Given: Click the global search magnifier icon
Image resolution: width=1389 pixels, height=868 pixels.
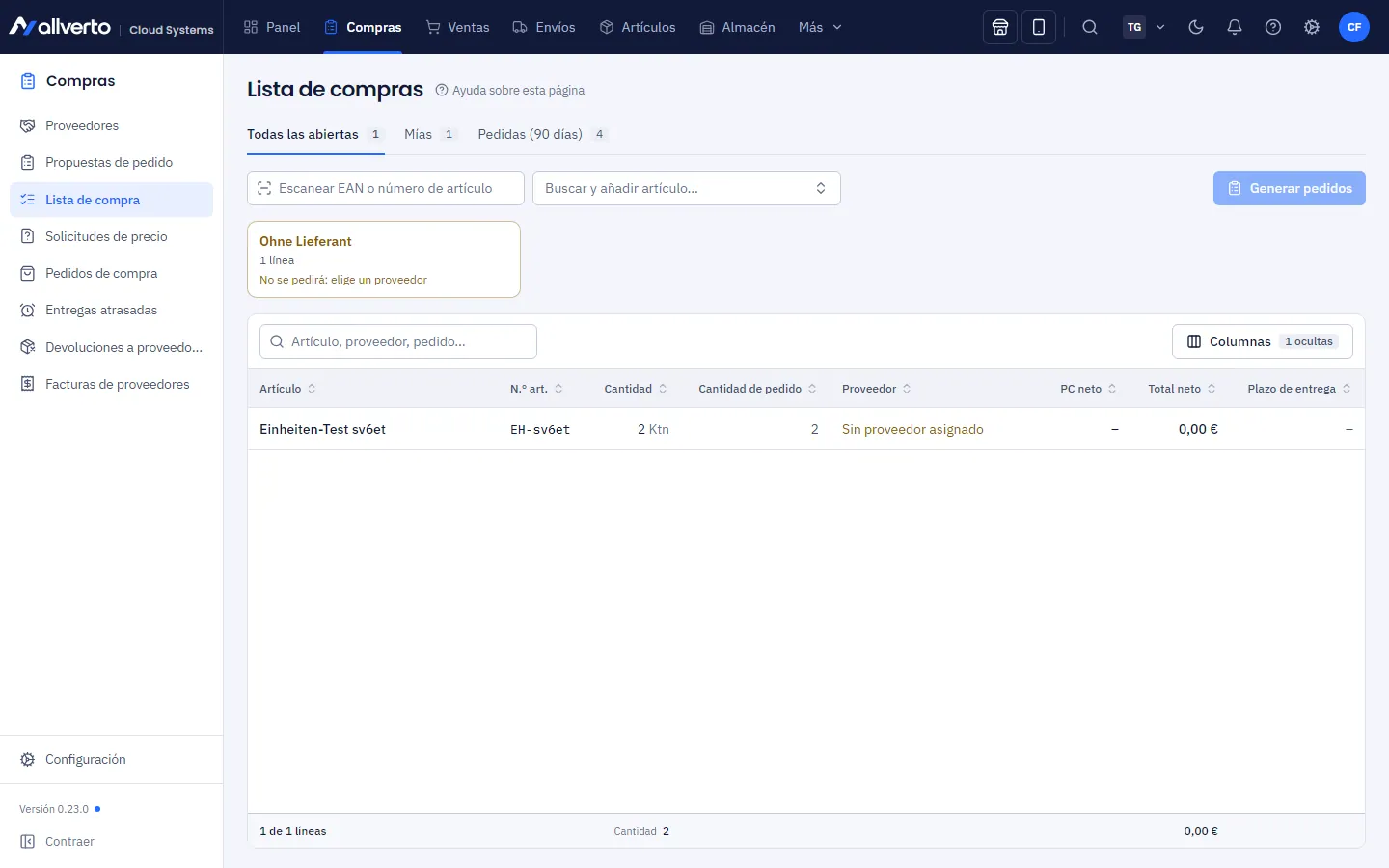Looking at the screenshot, I should tap(1090, 27).
